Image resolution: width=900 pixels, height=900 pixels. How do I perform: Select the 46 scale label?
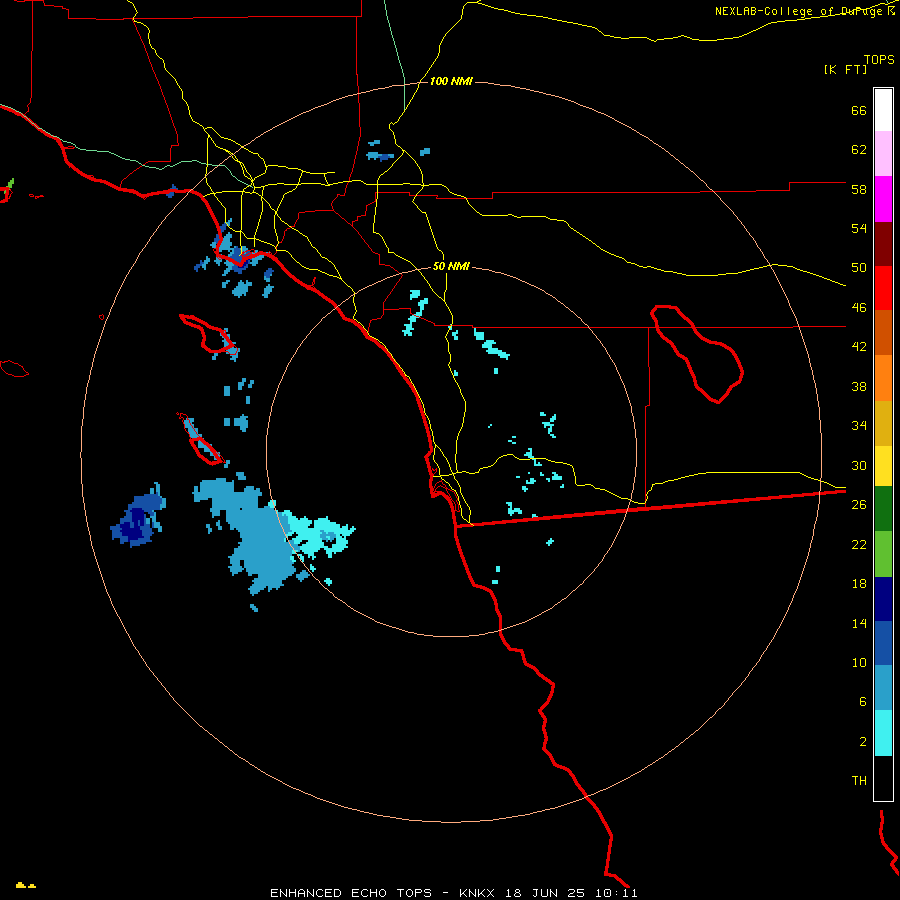pos(859,307)
